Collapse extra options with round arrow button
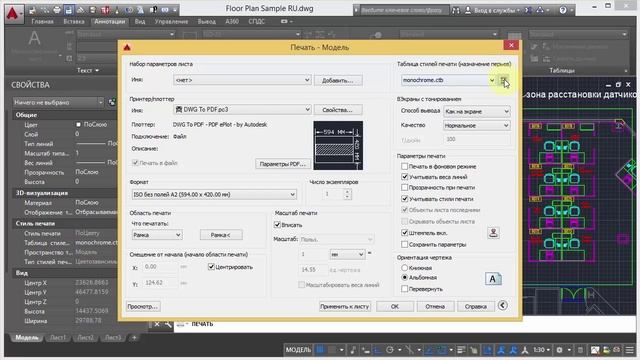The height and width of the screenshot is (360, 640). point(503,305)
